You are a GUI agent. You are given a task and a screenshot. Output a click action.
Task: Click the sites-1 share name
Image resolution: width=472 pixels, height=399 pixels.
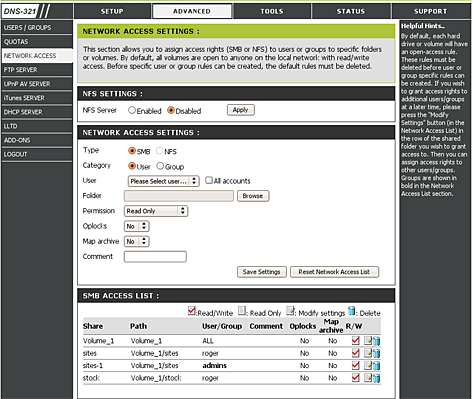(93, 366)
